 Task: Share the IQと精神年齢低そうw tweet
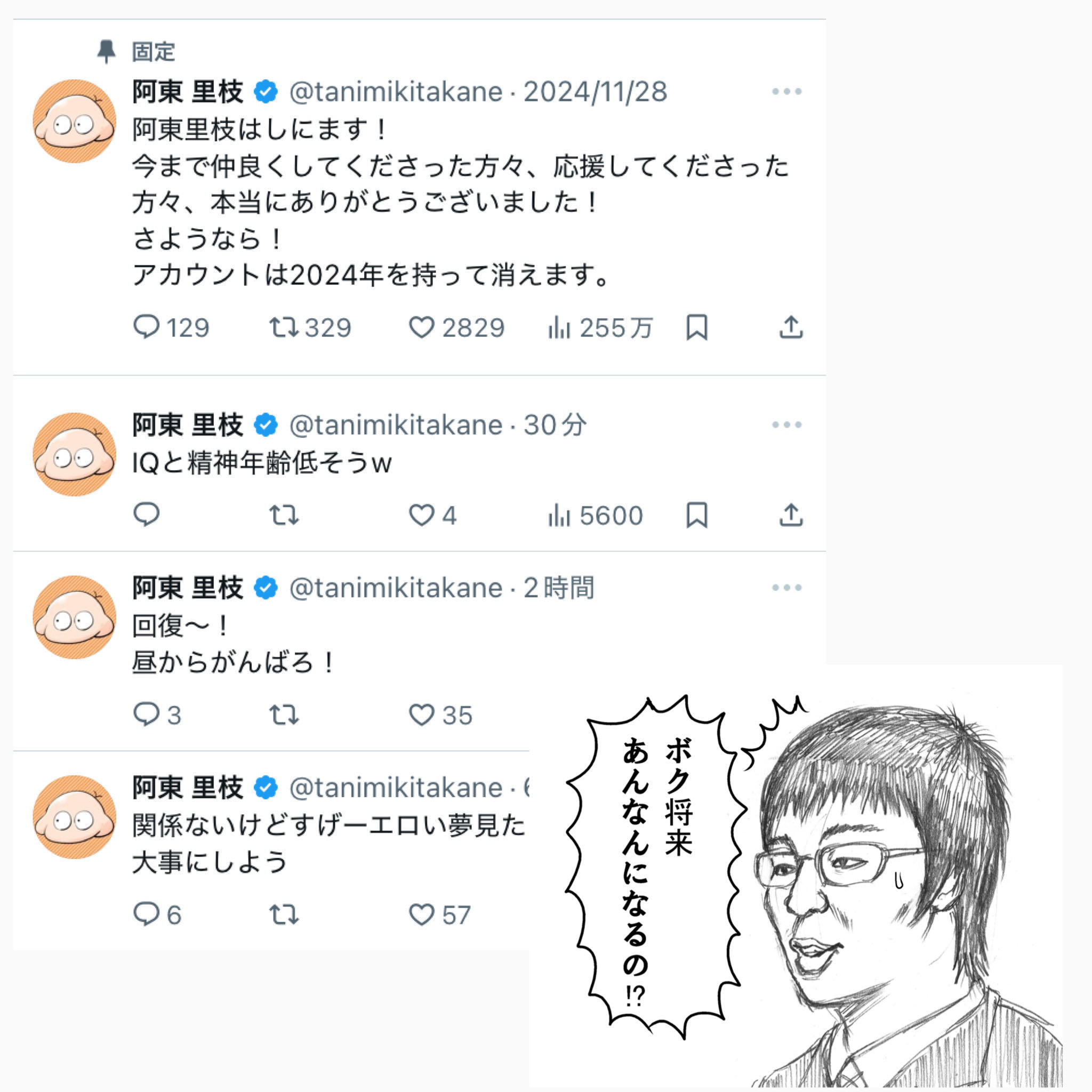point(791,515)
